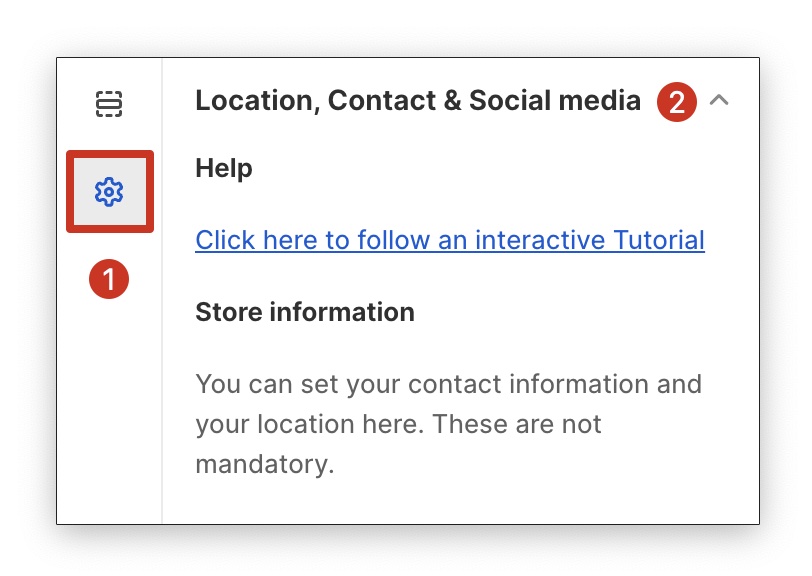The width and height of the screenshot is (812, 576).
Task: Click the Store information heading
Action: pyautogui.click(x=305, y=312)
